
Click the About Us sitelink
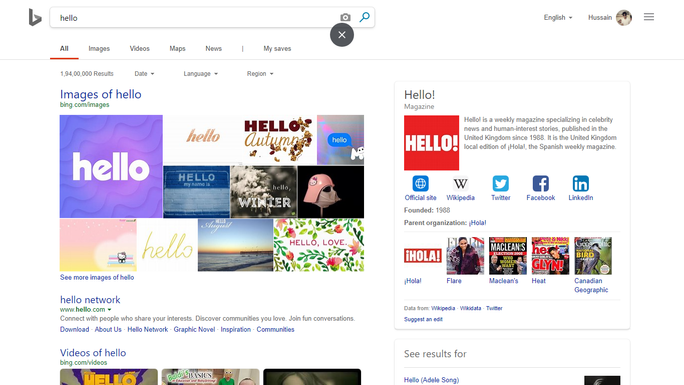[x=108, y=329]
